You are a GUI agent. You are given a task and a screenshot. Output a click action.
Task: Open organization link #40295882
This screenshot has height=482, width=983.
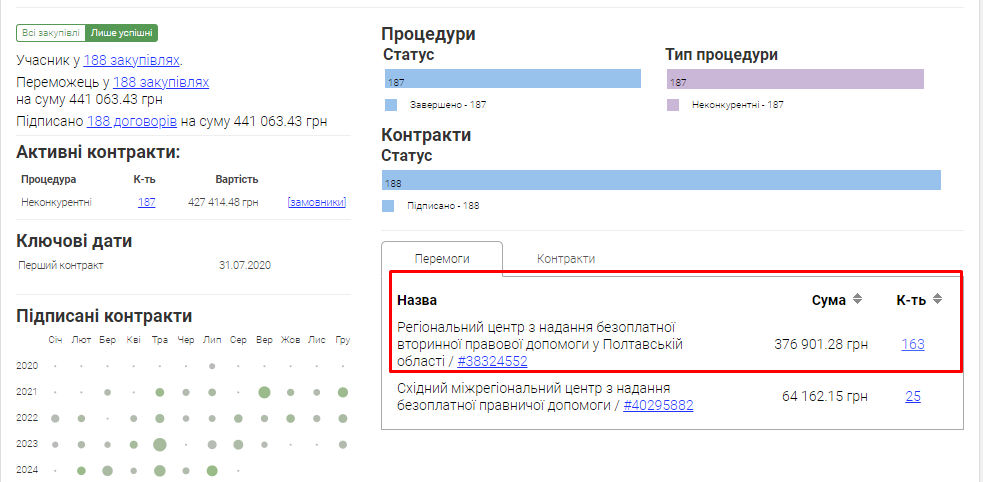(x=658, y=405)
